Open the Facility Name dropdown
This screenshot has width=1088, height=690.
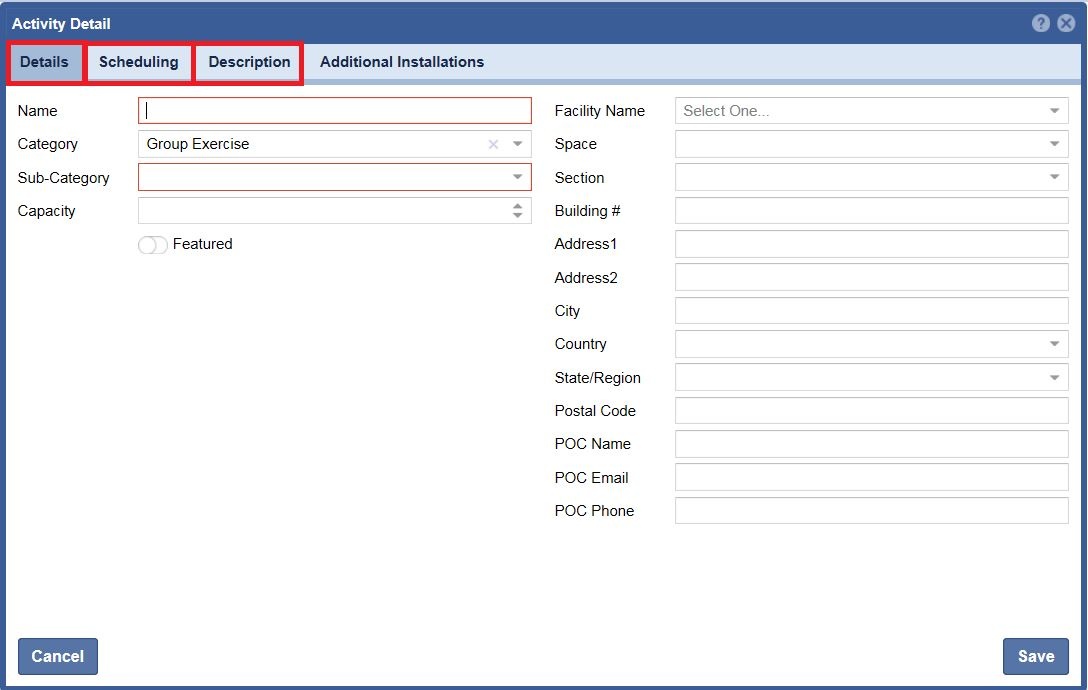1054,111
